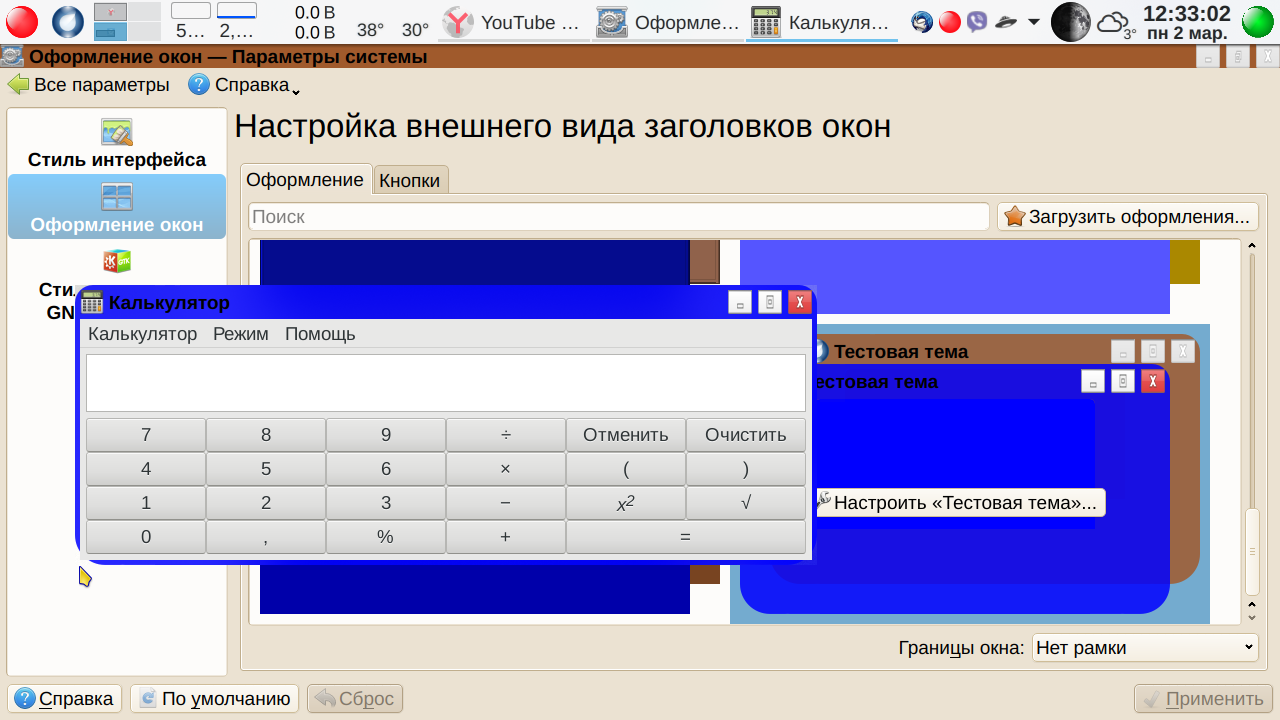This screenshot has width=1280, height=720.
Task: Click the По умолчанию button
Action: [x=215, y=699]
